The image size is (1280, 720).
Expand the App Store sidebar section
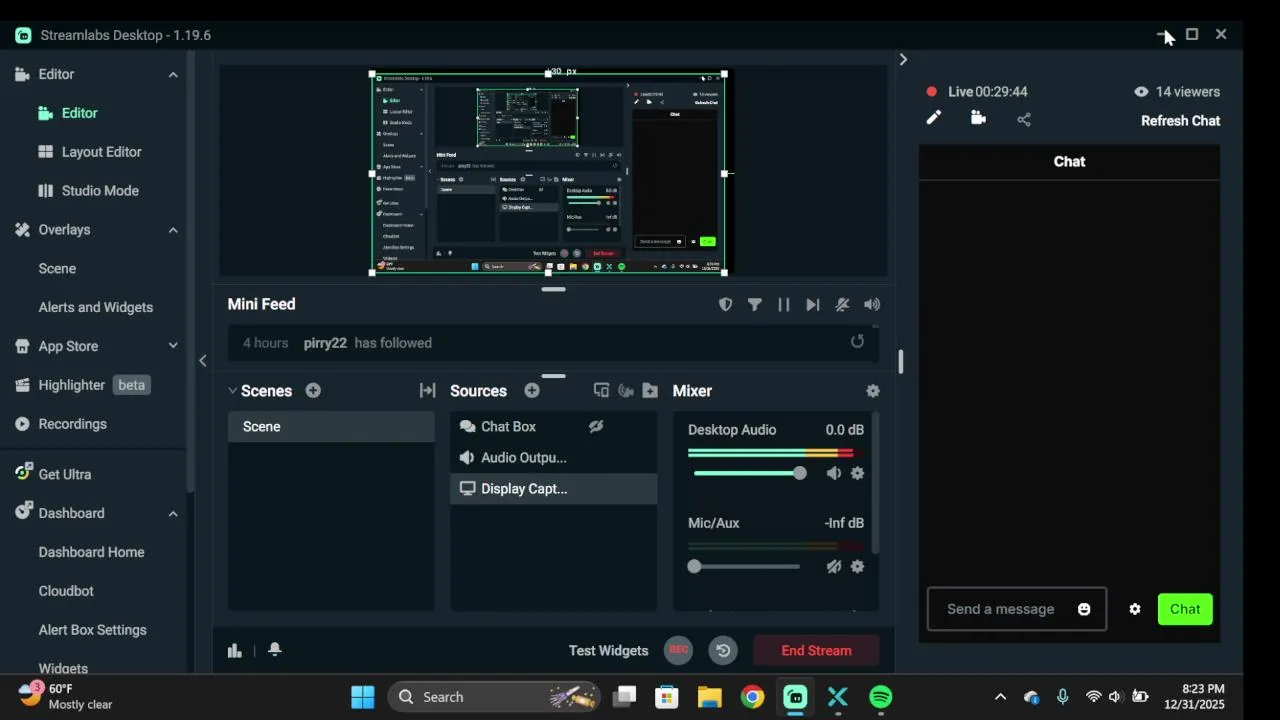173,346
